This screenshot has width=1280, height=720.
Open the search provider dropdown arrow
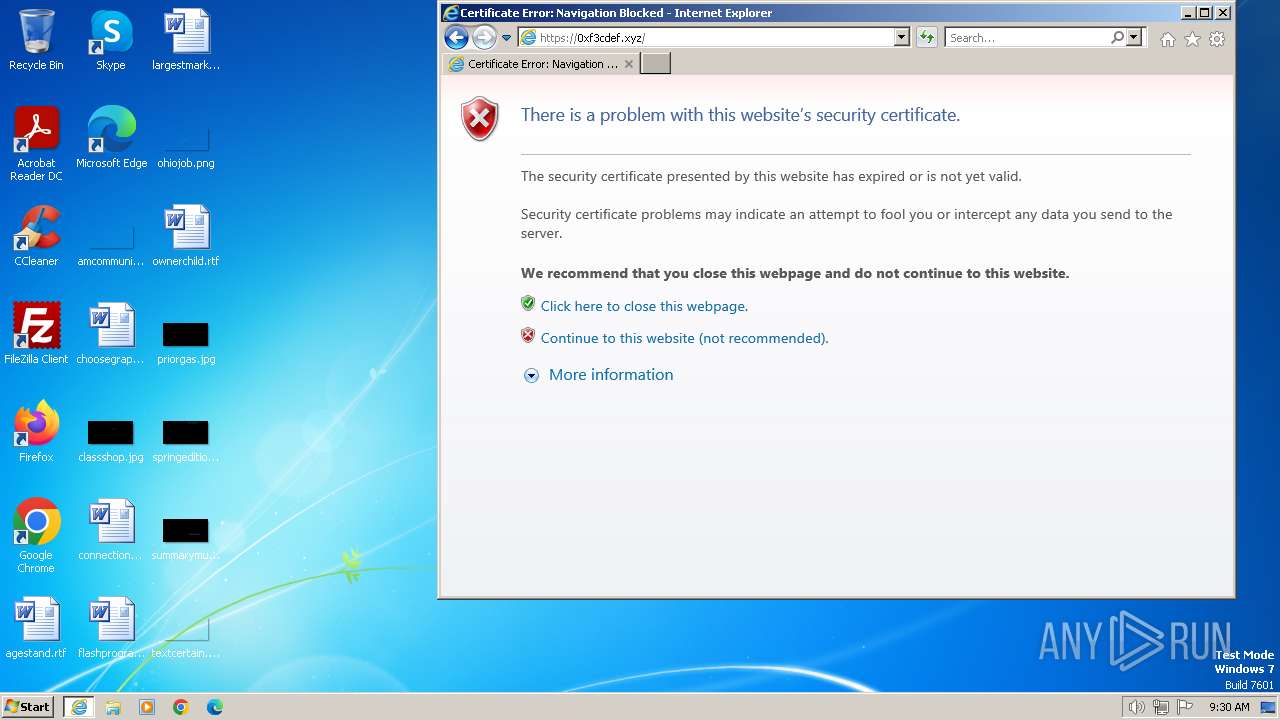(1134, 38)
